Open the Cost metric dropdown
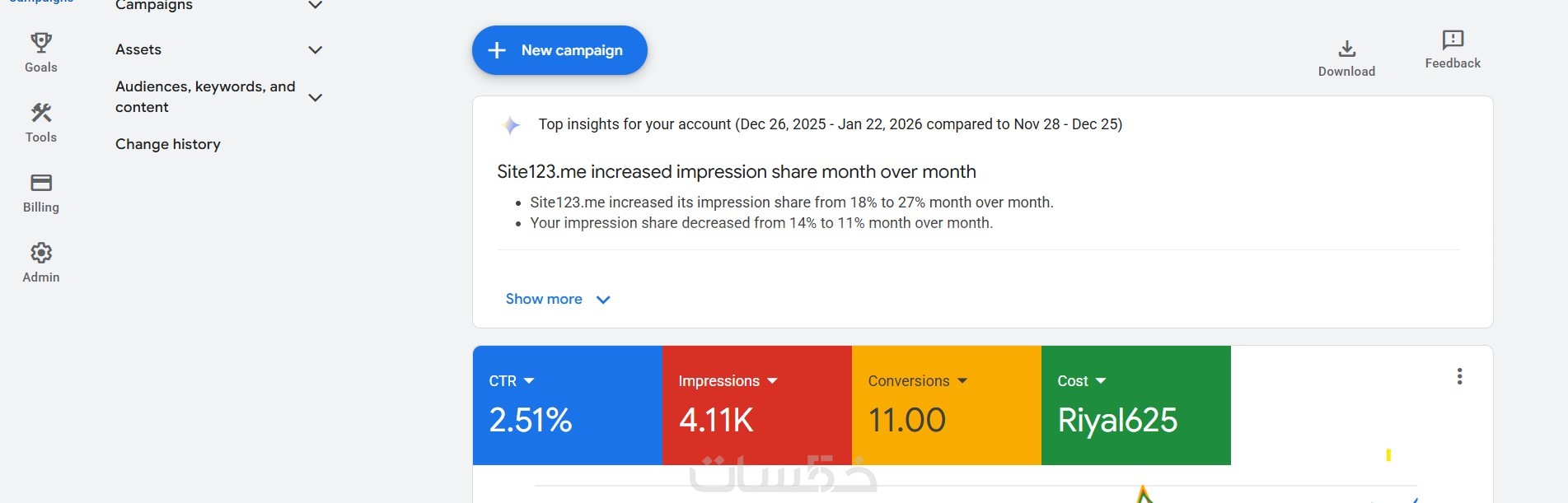The image size is (1568, 503). (x=1101, y=381)
